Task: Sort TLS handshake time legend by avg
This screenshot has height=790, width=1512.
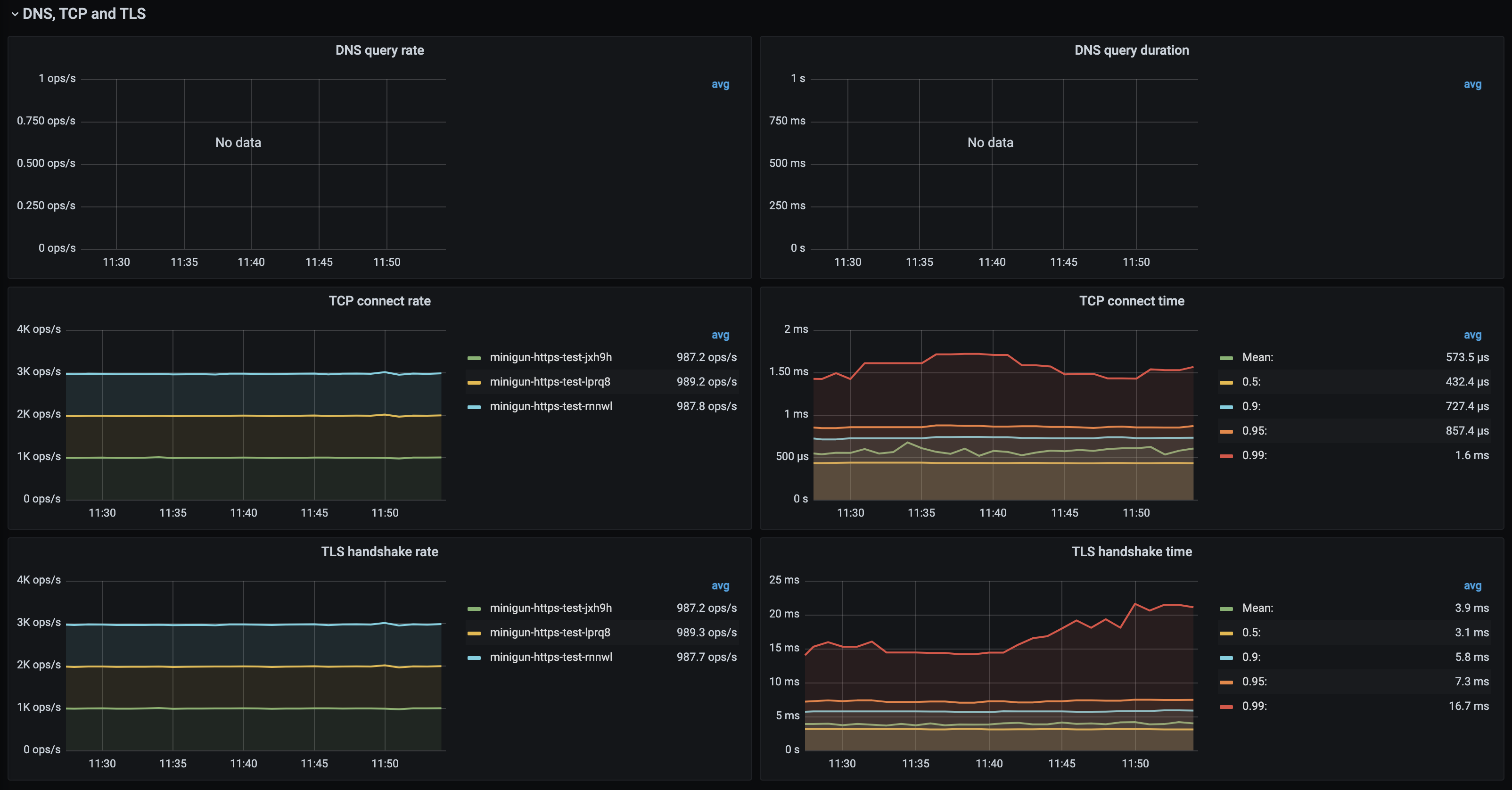Action: tap(1472, 586)
